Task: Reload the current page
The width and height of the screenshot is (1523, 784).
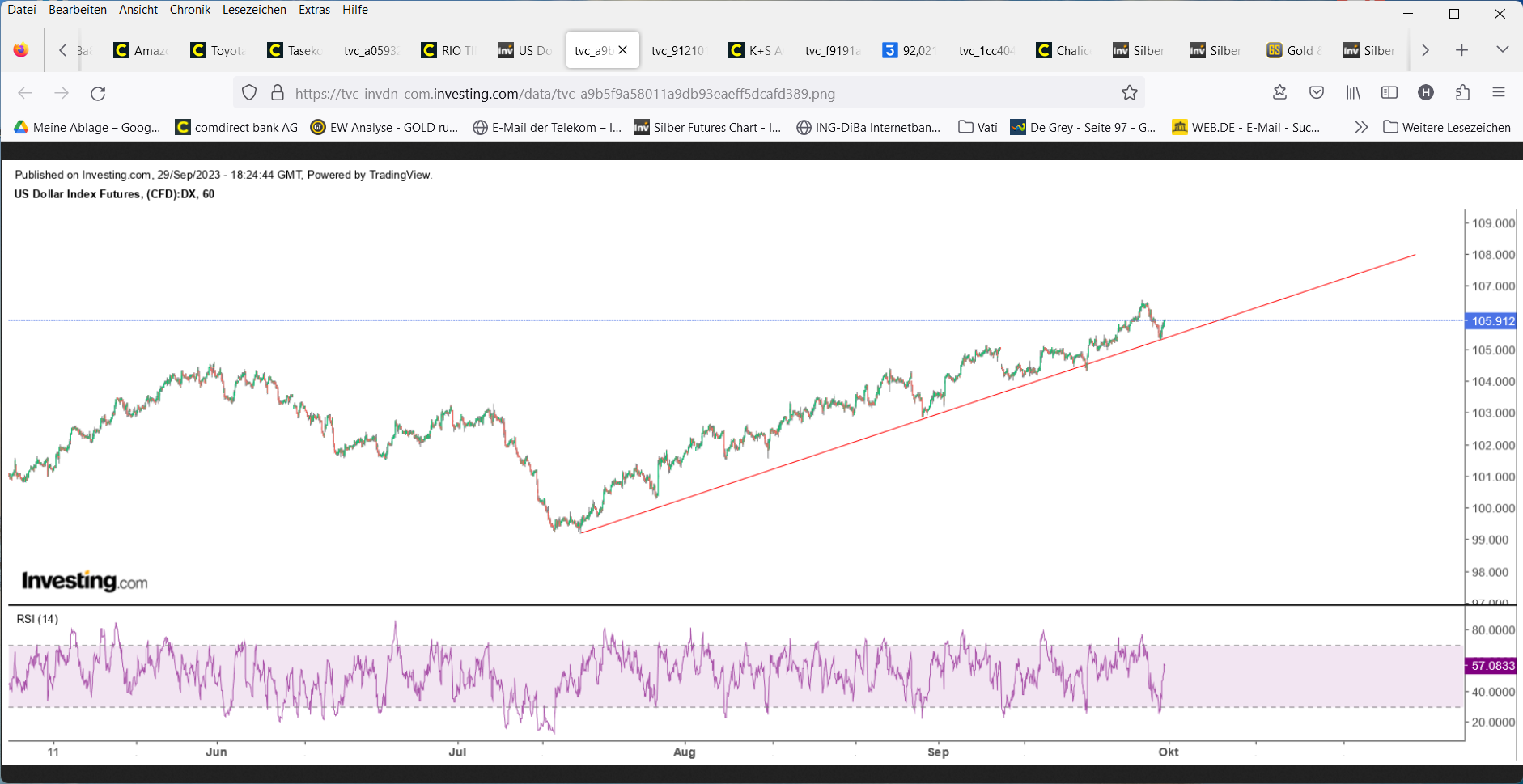Action: pyautogui.click(x=98, y=93)
